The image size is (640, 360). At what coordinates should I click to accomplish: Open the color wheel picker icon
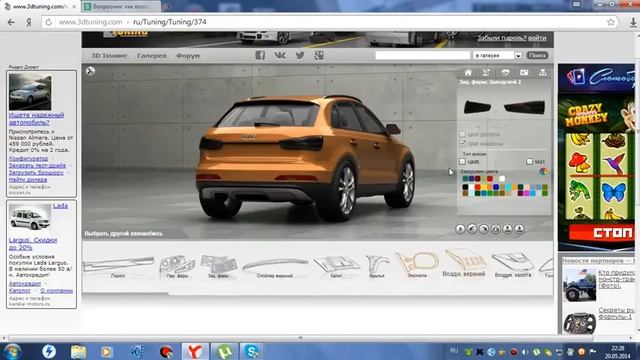(x=543, y=171)
